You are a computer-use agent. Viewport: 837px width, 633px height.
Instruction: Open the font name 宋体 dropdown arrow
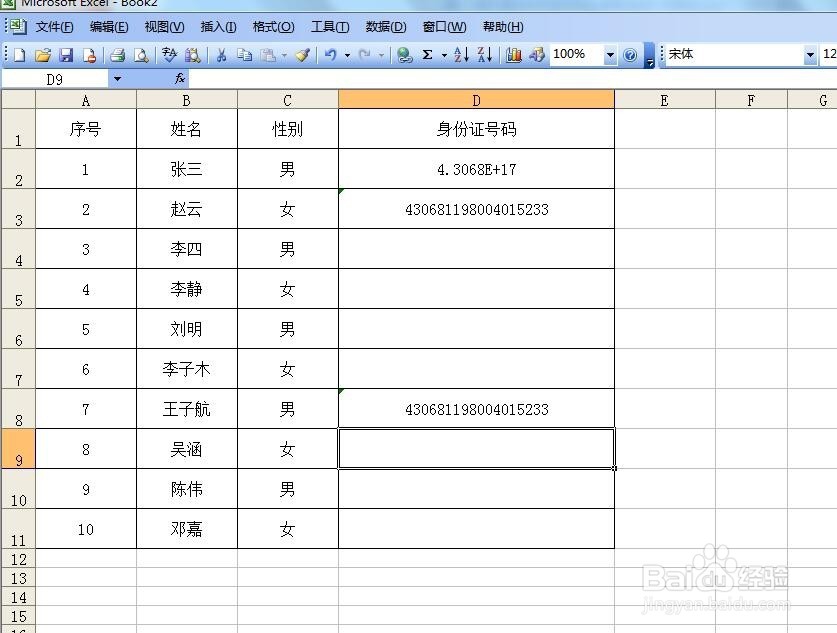click(x=810, y=55)
